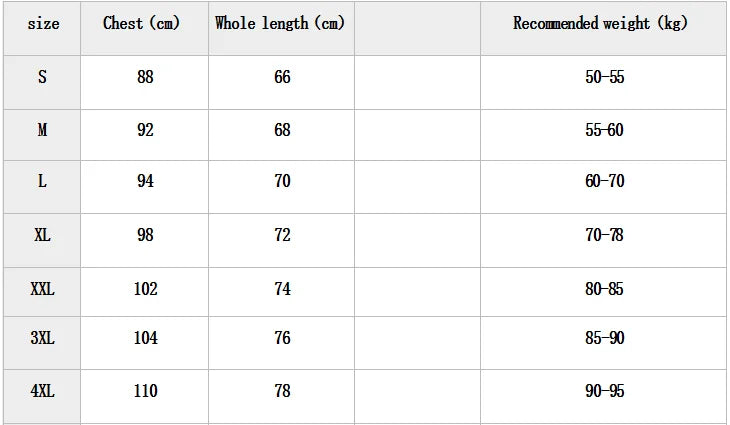
Task: Select chest value 102
Action: [145, 289]
